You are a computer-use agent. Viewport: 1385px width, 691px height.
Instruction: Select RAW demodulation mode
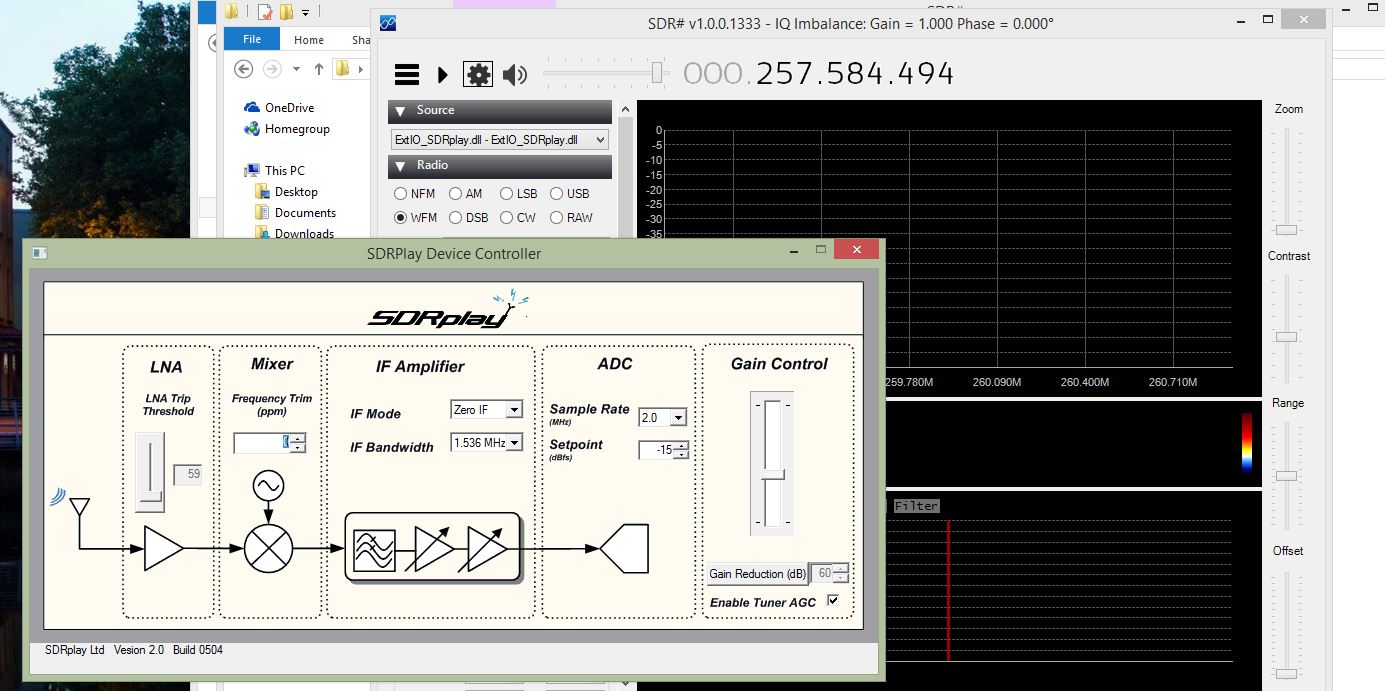pyautogui.click(x=571, y=218)
